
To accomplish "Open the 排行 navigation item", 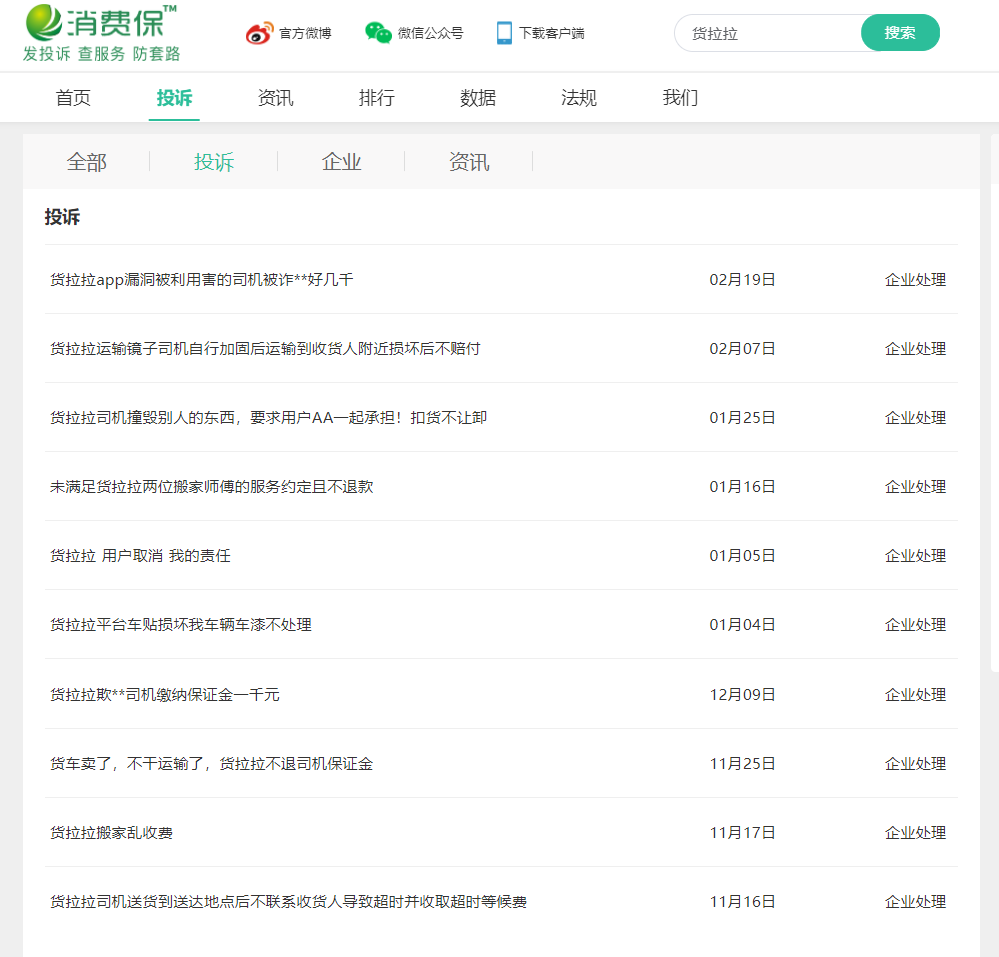I will point(377,97).
